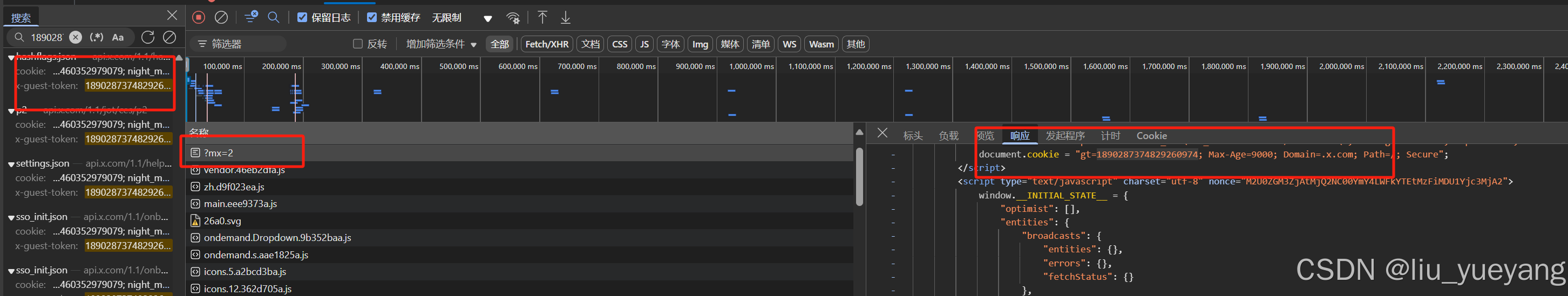1568x296 pixels.
Task: Collapse the settings.json search result
Action: (11, 164)
